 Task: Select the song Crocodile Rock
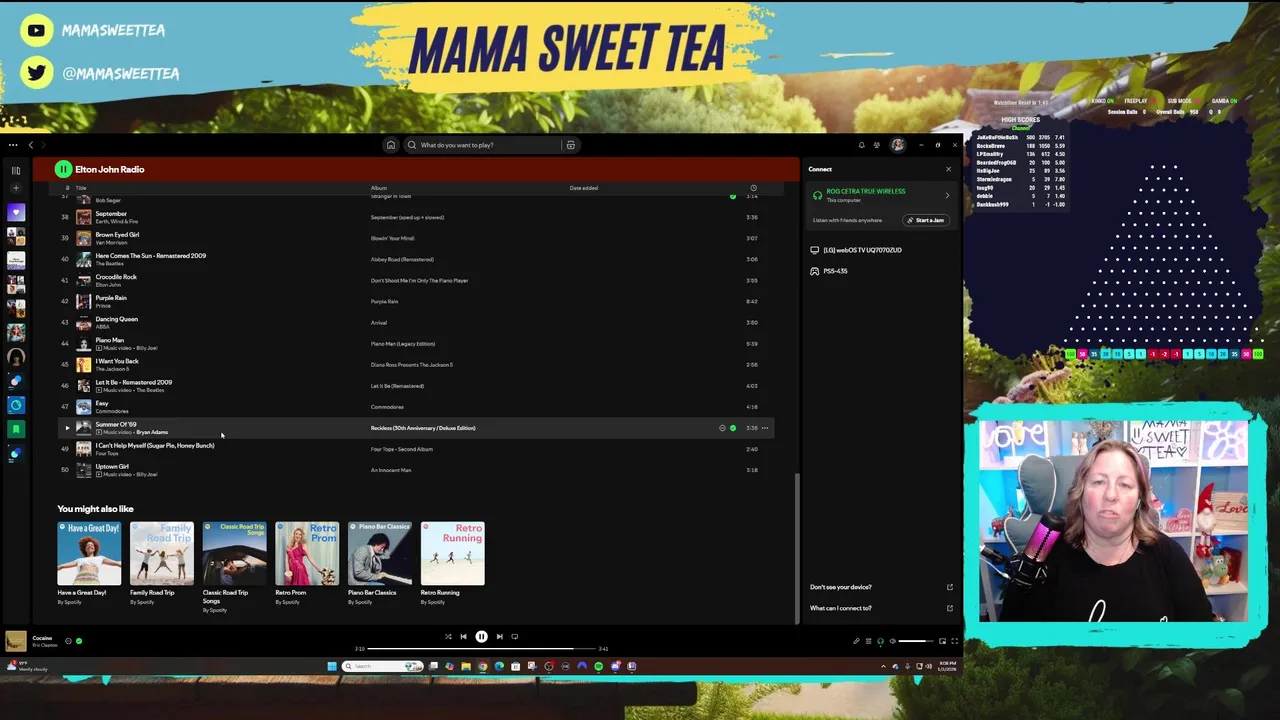116,277
